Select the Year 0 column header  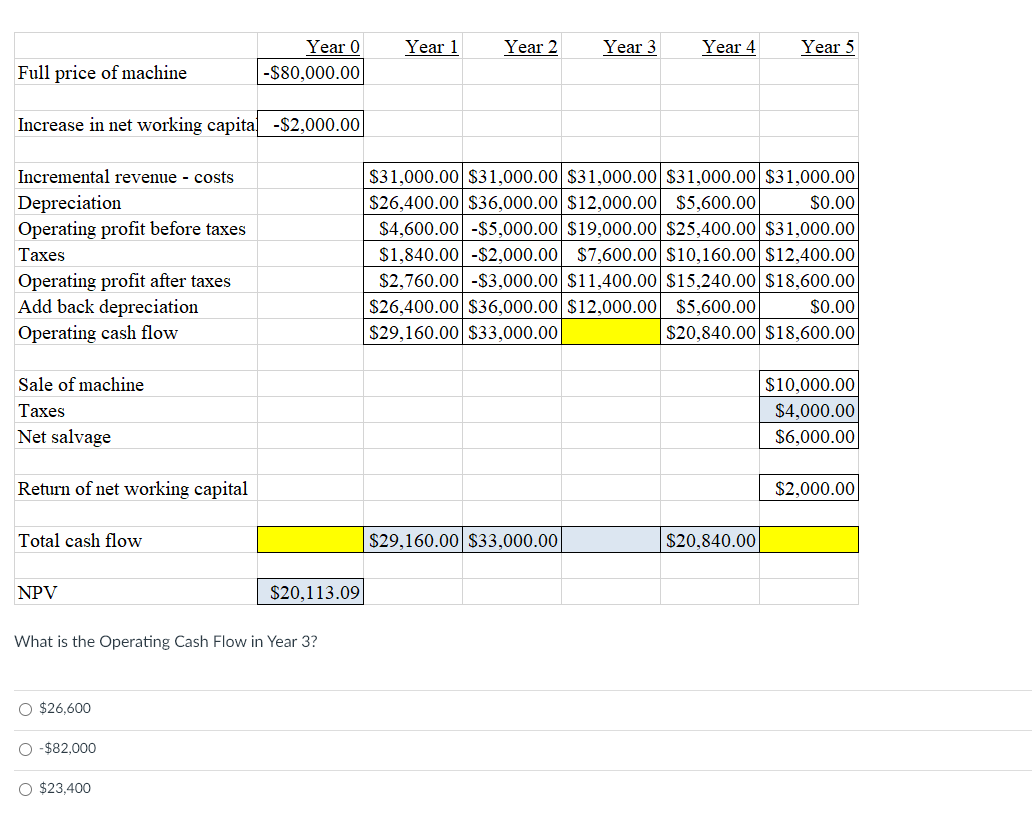[x=333, y=47]
